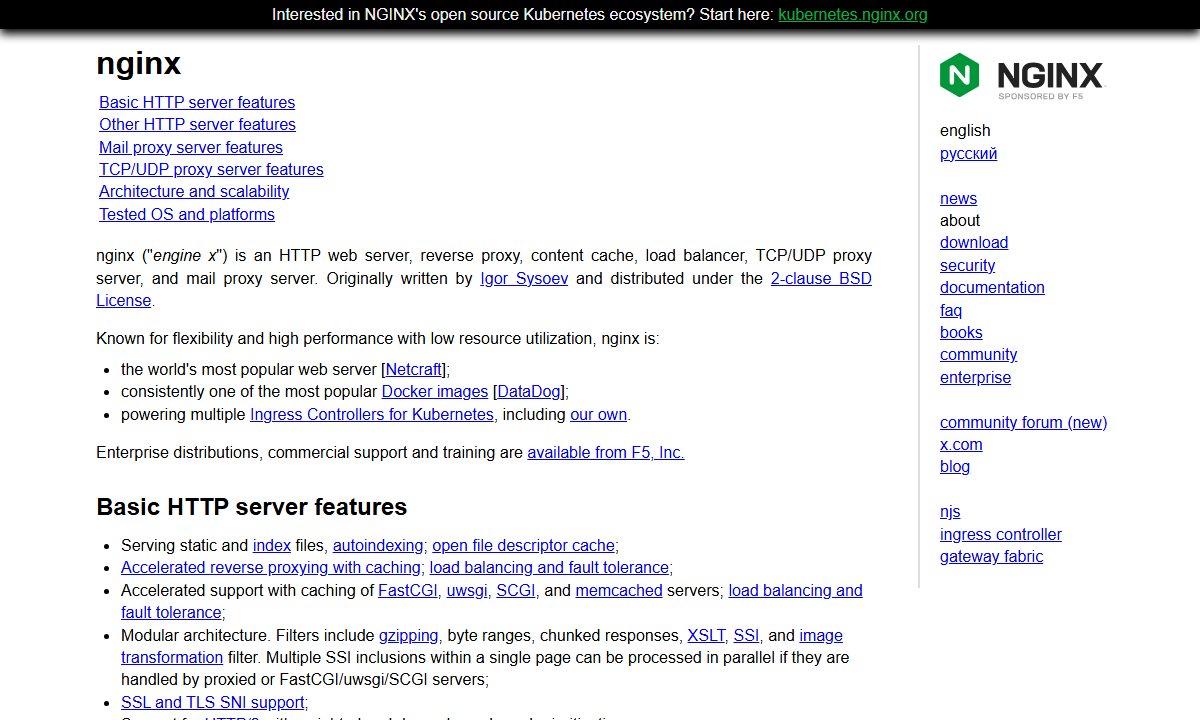1200x720 pixels.
Task: Jump to Other HTTP server features
Action: click(197, 124)
